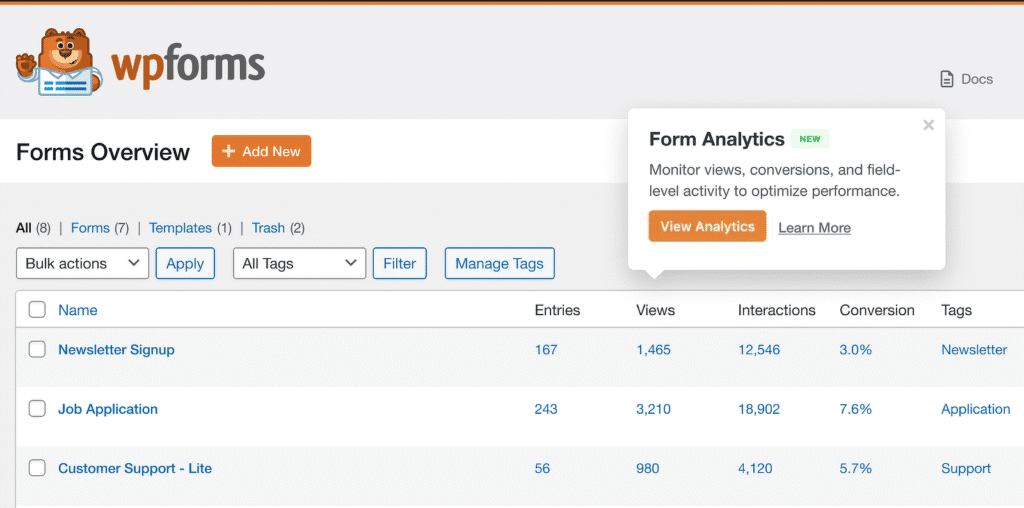
Task: Click the Manage Tags button
Action: tap(500, 263)
